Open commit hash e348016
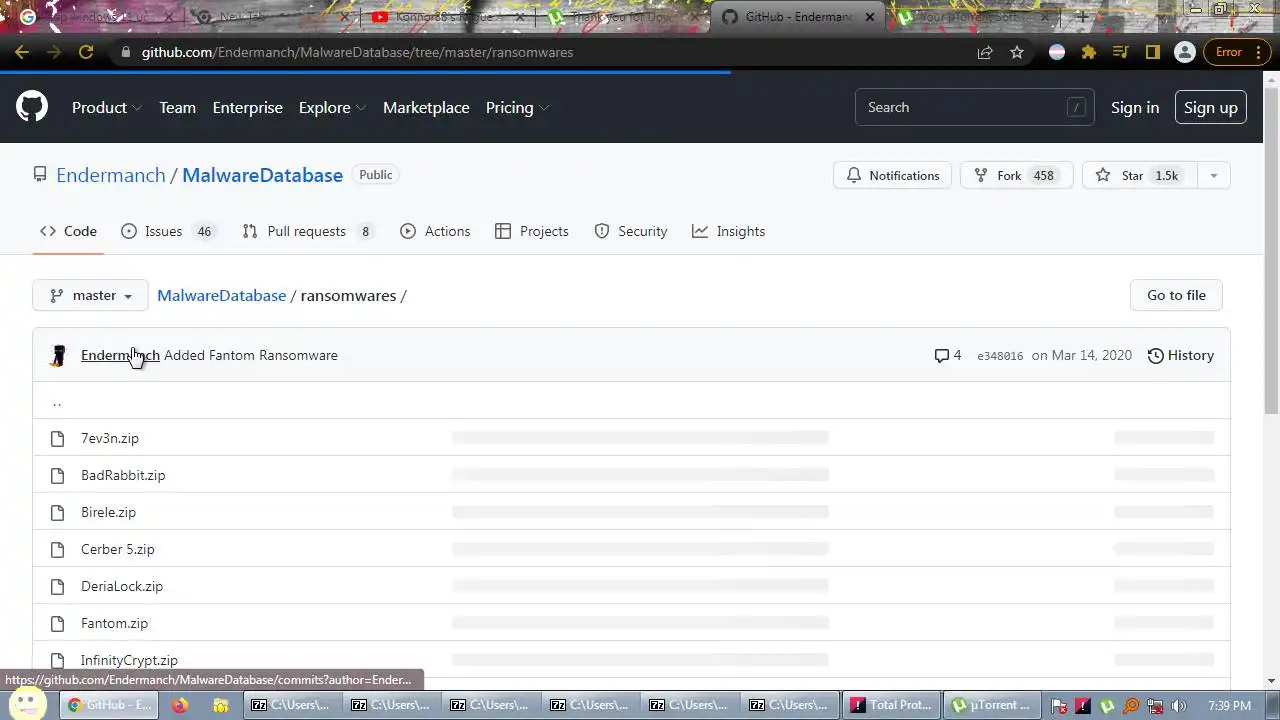Image resolution: width=1280 pixels, height=720 pixels. tap(1000, 356)
